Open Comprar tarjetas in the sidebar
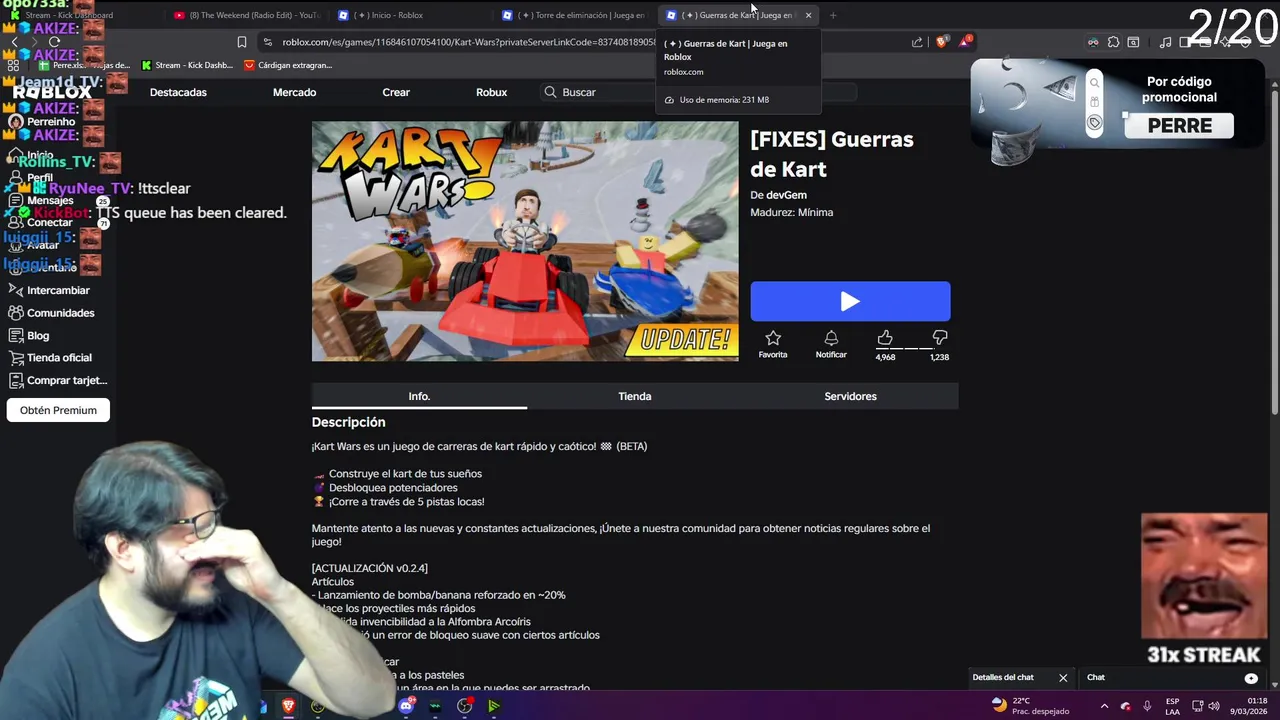The image size is (1280, 720). pos(67,380)
